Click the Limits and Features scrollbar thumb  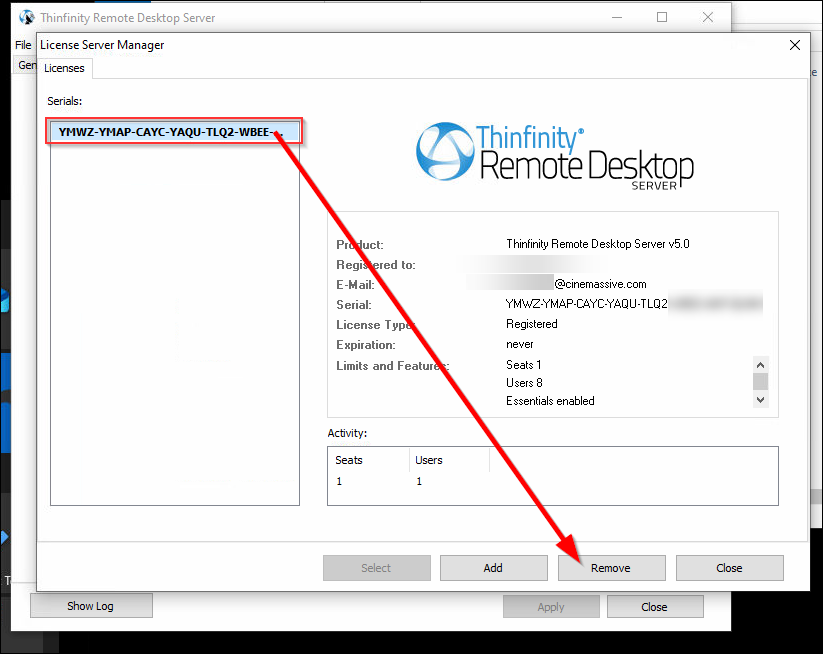click(x=760, y=382)
